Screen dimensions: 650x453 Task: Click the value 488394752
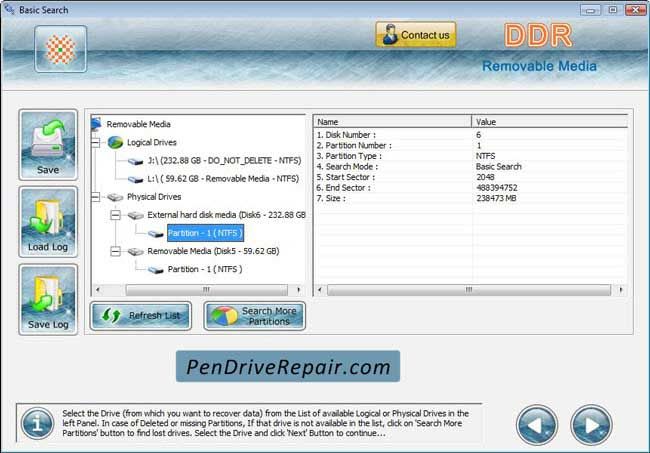click(x=497, y=188)
